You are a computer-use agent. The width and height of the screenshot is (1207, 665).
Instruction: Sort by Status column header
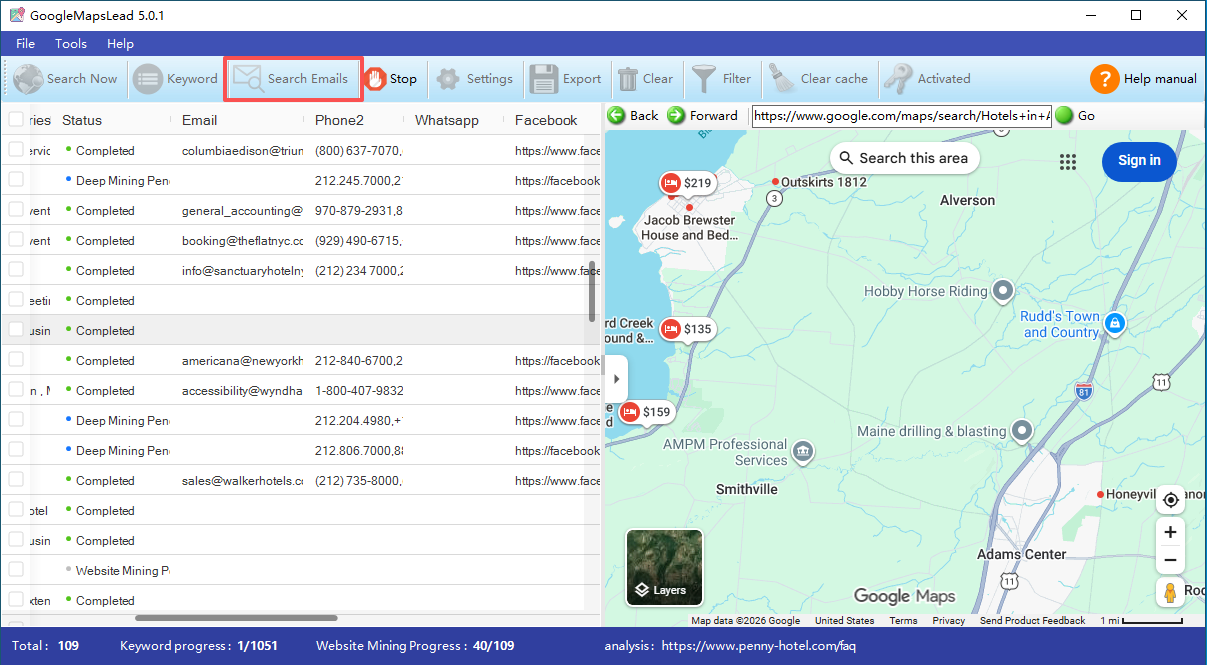[82, 120]
